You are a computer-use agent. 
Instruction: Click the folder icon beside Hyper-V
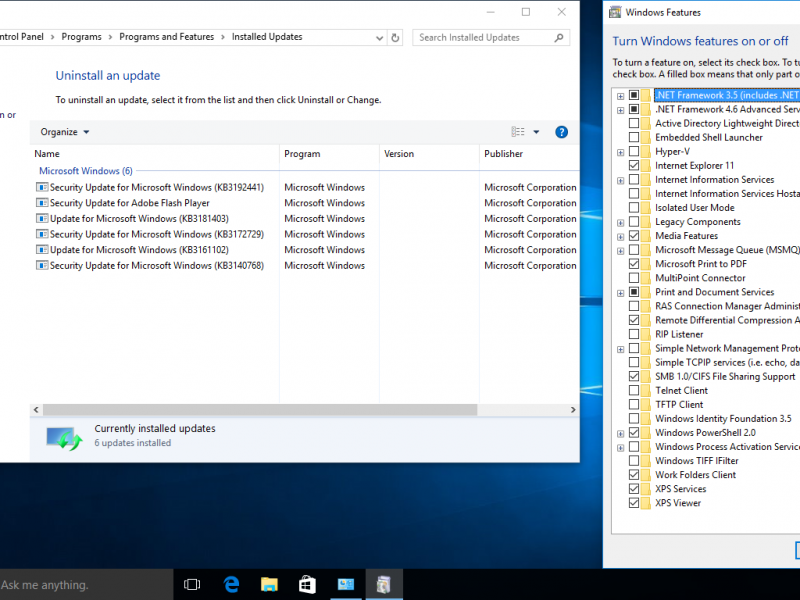click(645, 152)
